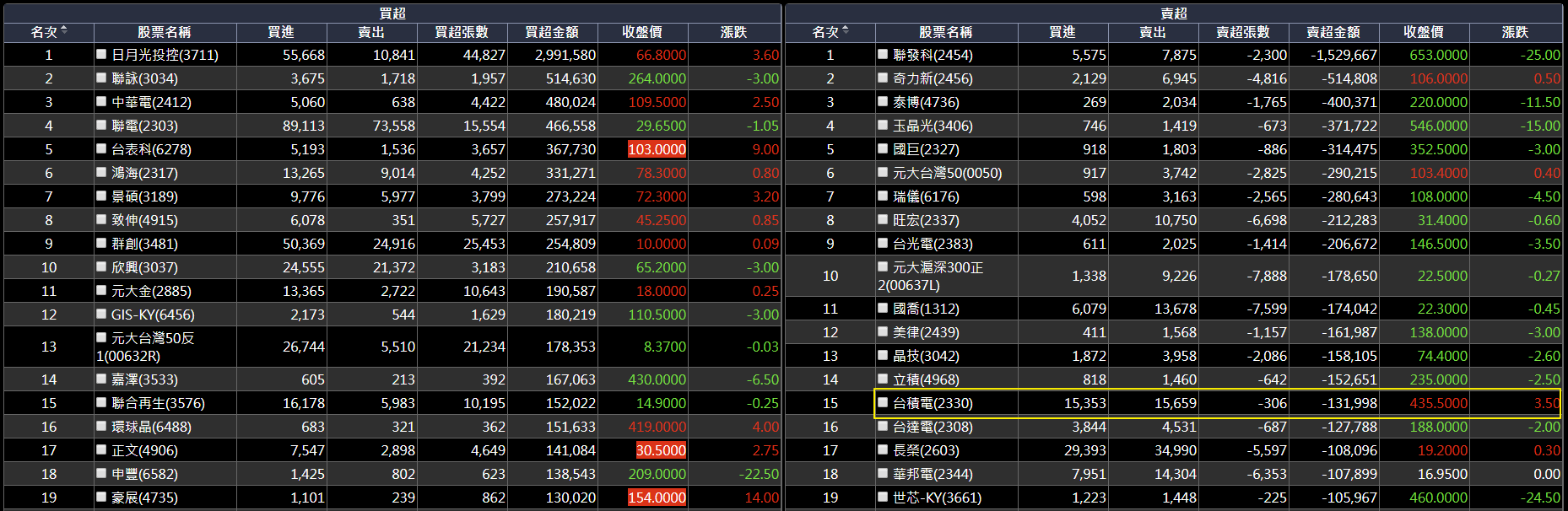The image size is (1568, 511).
Task: Click the sort arrows beside 名次 in 買超 table
Action: pos(64,31)
